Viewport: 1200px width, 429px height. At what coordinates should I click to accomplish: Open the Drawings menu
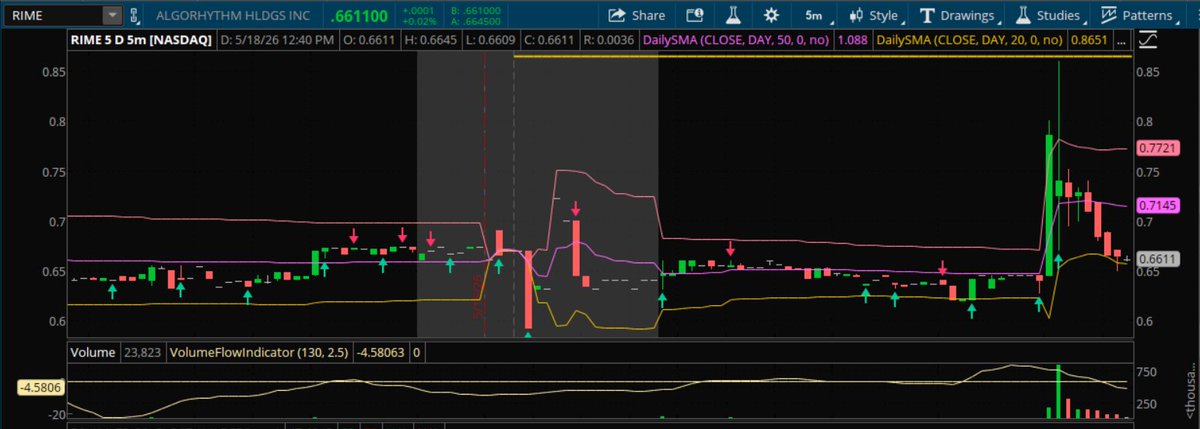(x=961, y=16)
